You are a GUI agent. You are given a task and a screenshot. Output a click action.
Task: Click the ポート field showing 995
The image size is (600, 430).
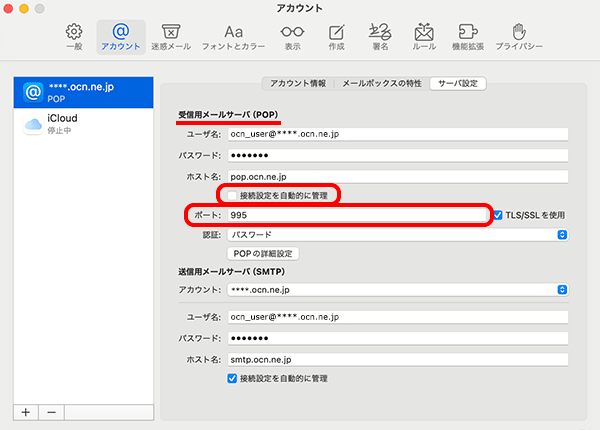click(358, 215)
